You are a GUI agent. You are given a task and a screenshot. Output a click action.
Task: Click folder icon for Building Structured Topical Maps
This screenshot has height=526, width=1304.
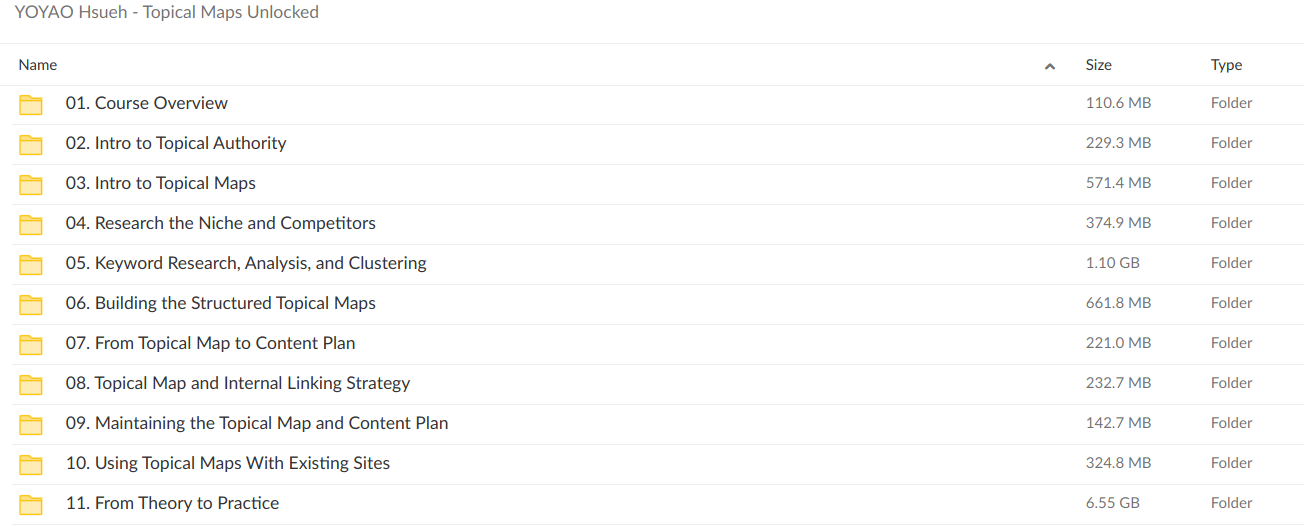31,304
